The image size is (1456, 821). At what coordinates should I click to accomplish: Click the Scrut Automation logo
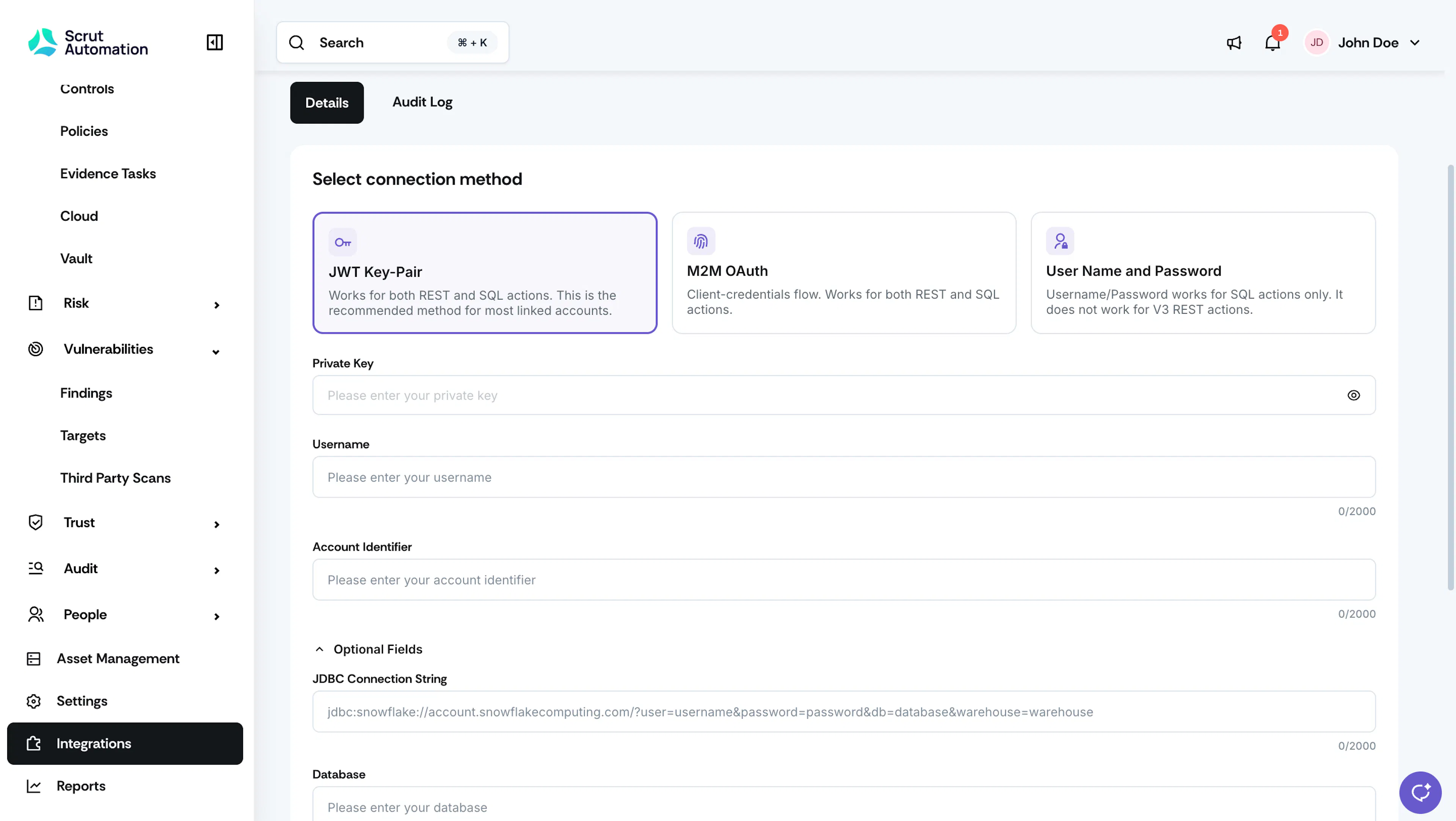[x=88, y=42]
